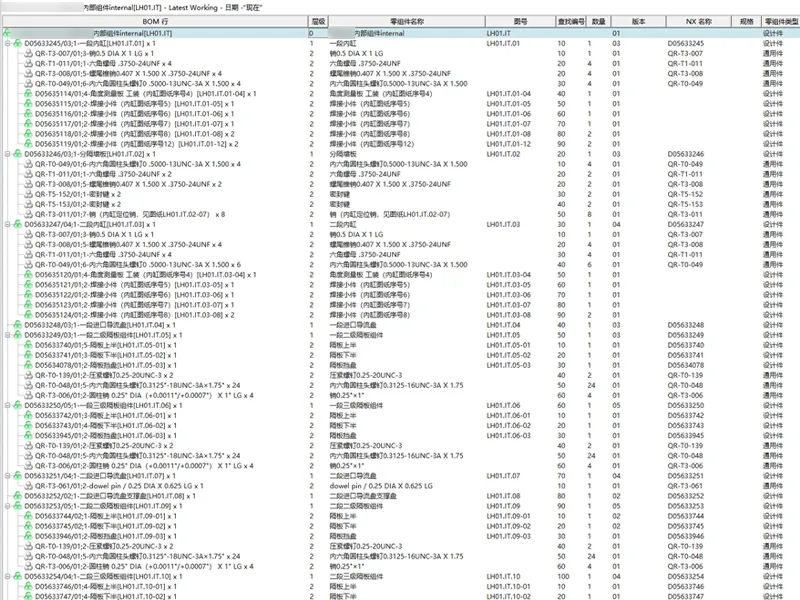Screen dimensions: 800x600
Task: Click the root assembly icon of LH01.IT row
Action: (x=7, y=33)
